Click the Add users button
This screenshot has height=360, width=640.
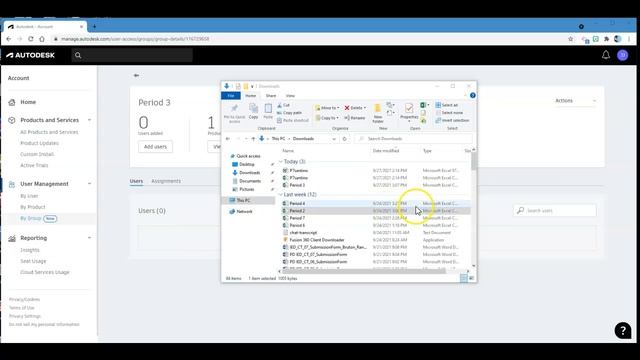coord(155,147)
